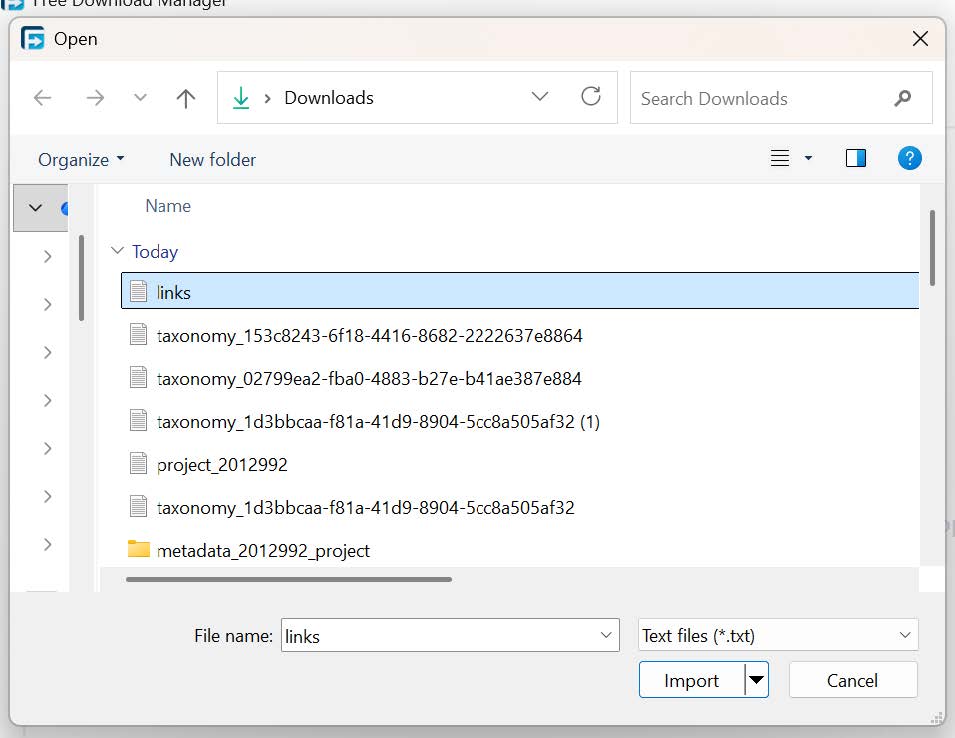Refresh the Downloads folder view

click(x=591, y=96)
